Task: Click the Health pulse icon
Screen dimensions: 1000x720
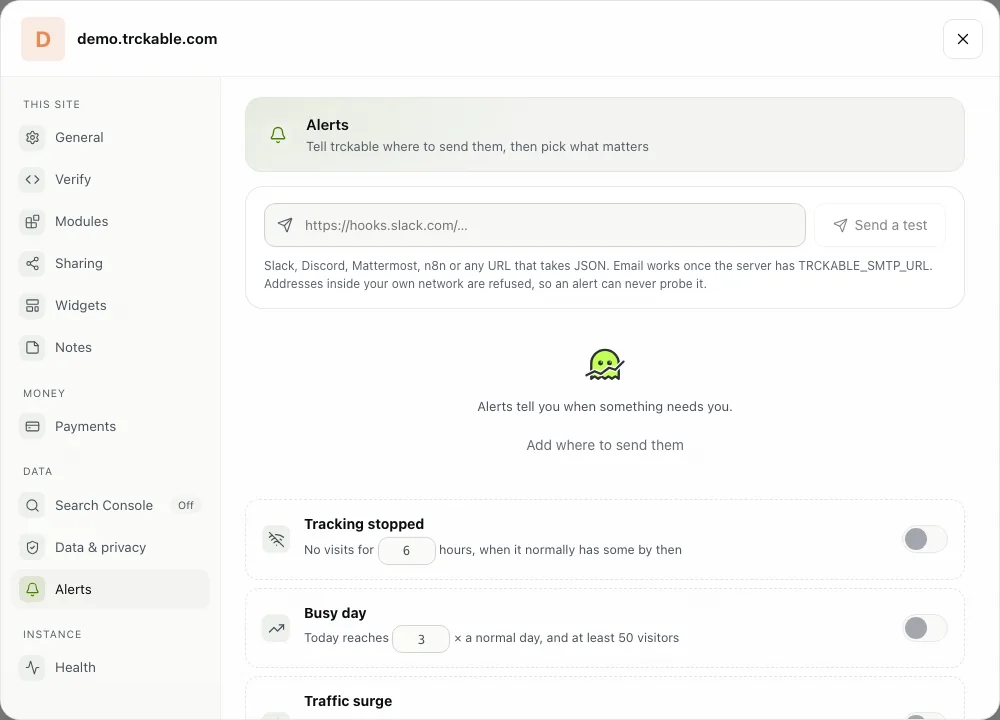Action: click(33, 668)
